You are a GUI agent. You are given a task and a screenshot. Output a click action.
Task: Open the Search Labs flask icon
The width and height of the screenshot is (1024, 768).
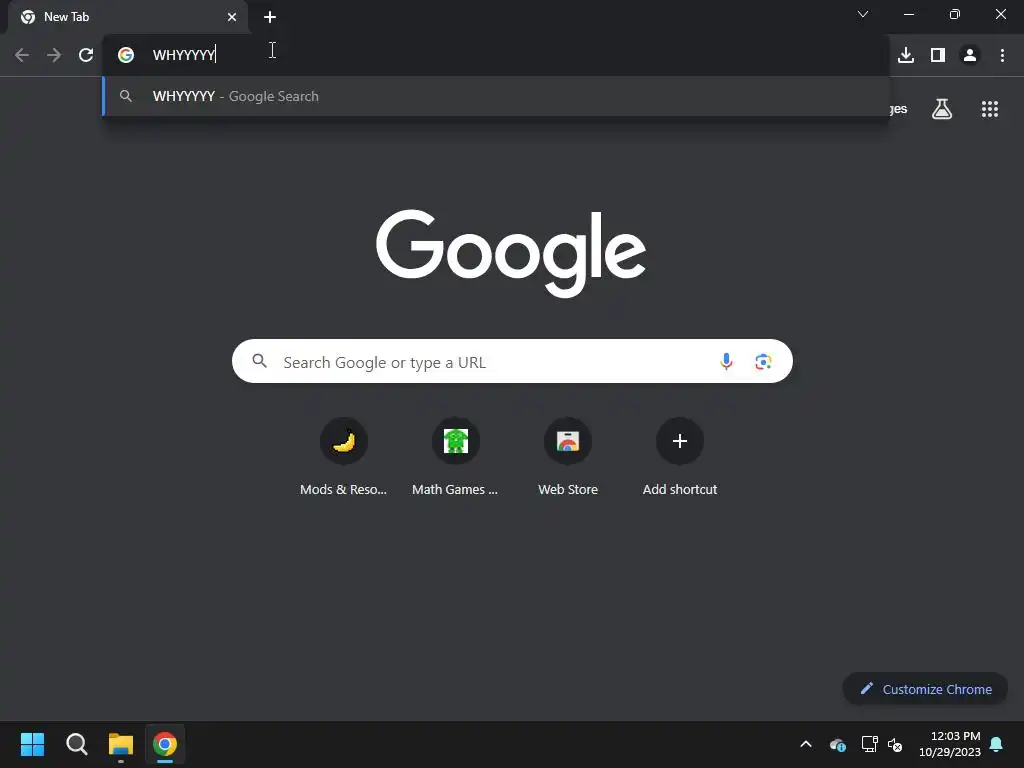[x=942, y=109]
